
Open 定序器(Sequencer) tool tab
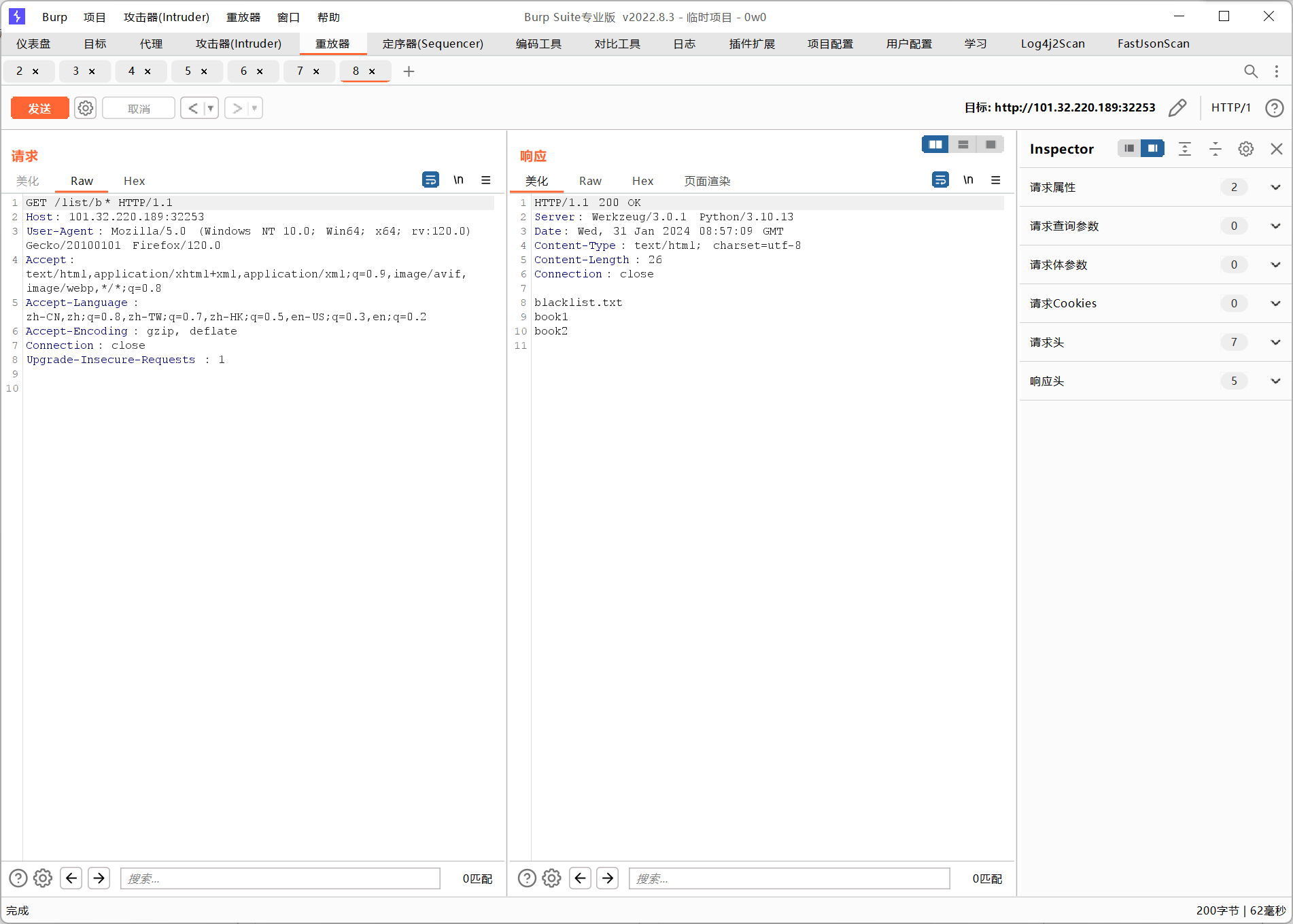(x=433, y=44)
